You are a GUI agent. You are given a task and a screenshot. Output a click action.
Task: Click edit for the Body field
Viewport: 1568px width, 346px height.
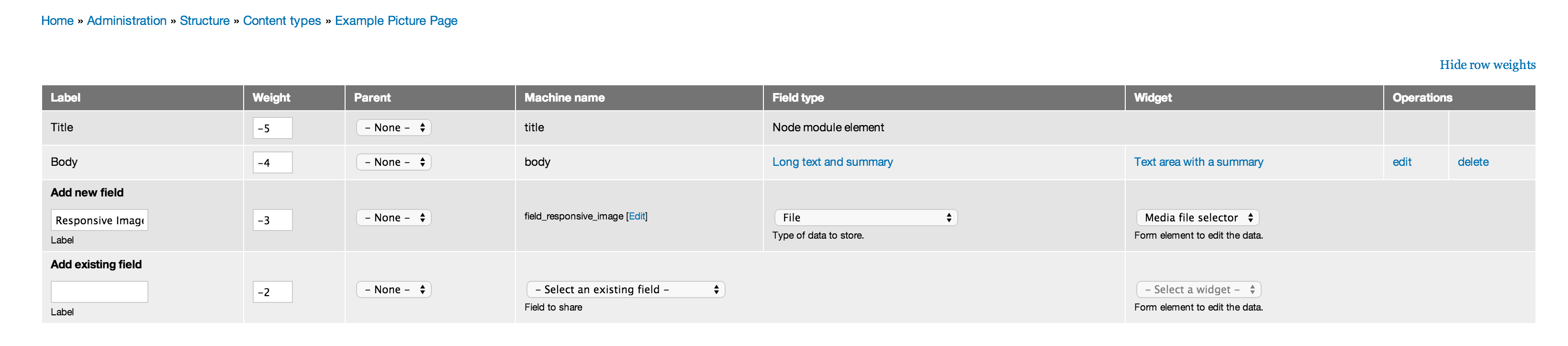point(1401,162)
